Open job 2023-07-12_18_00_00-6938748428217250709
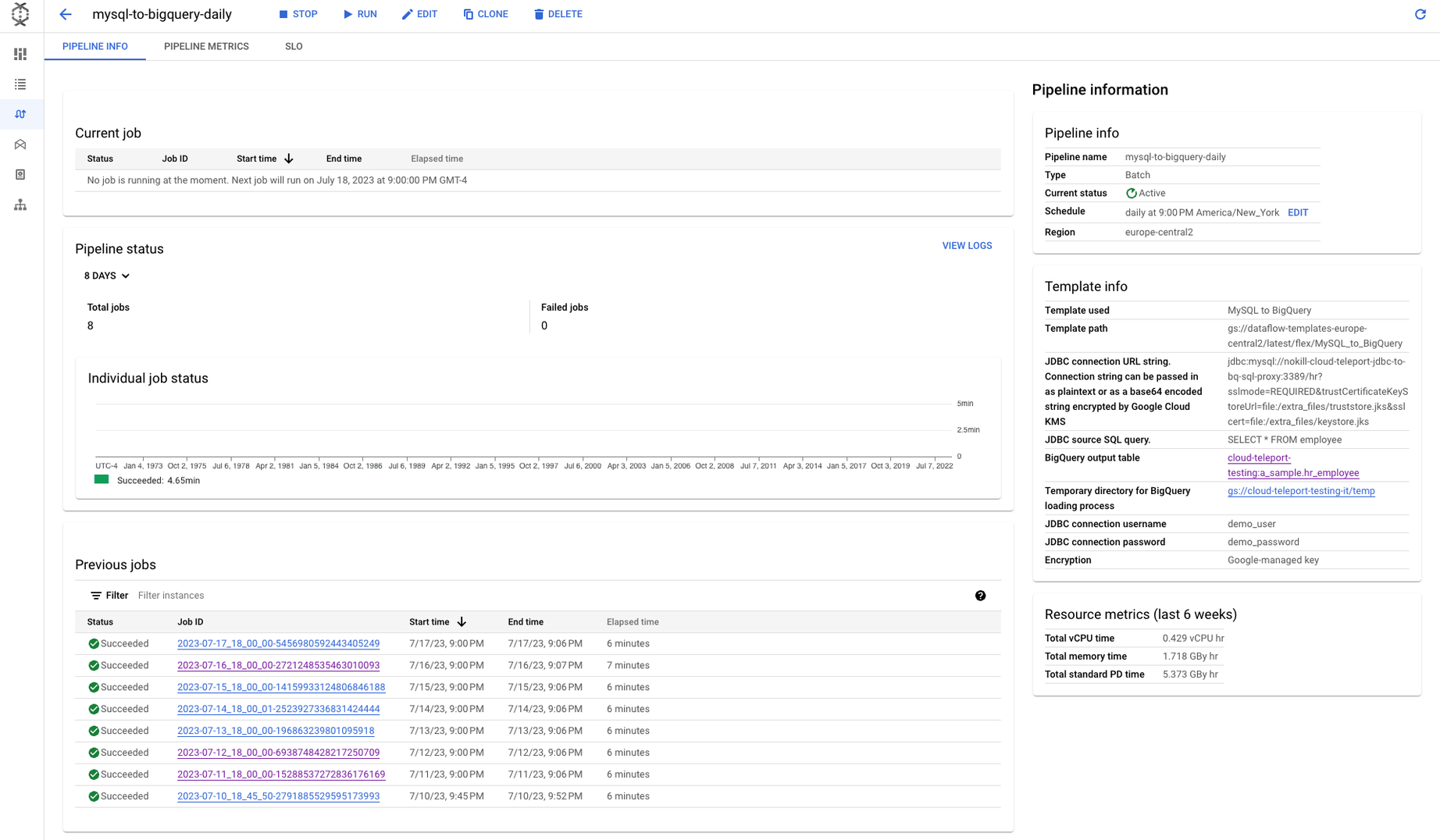Screen dimensions: 1440x840 pyautogui.click(x=278, y=753)
